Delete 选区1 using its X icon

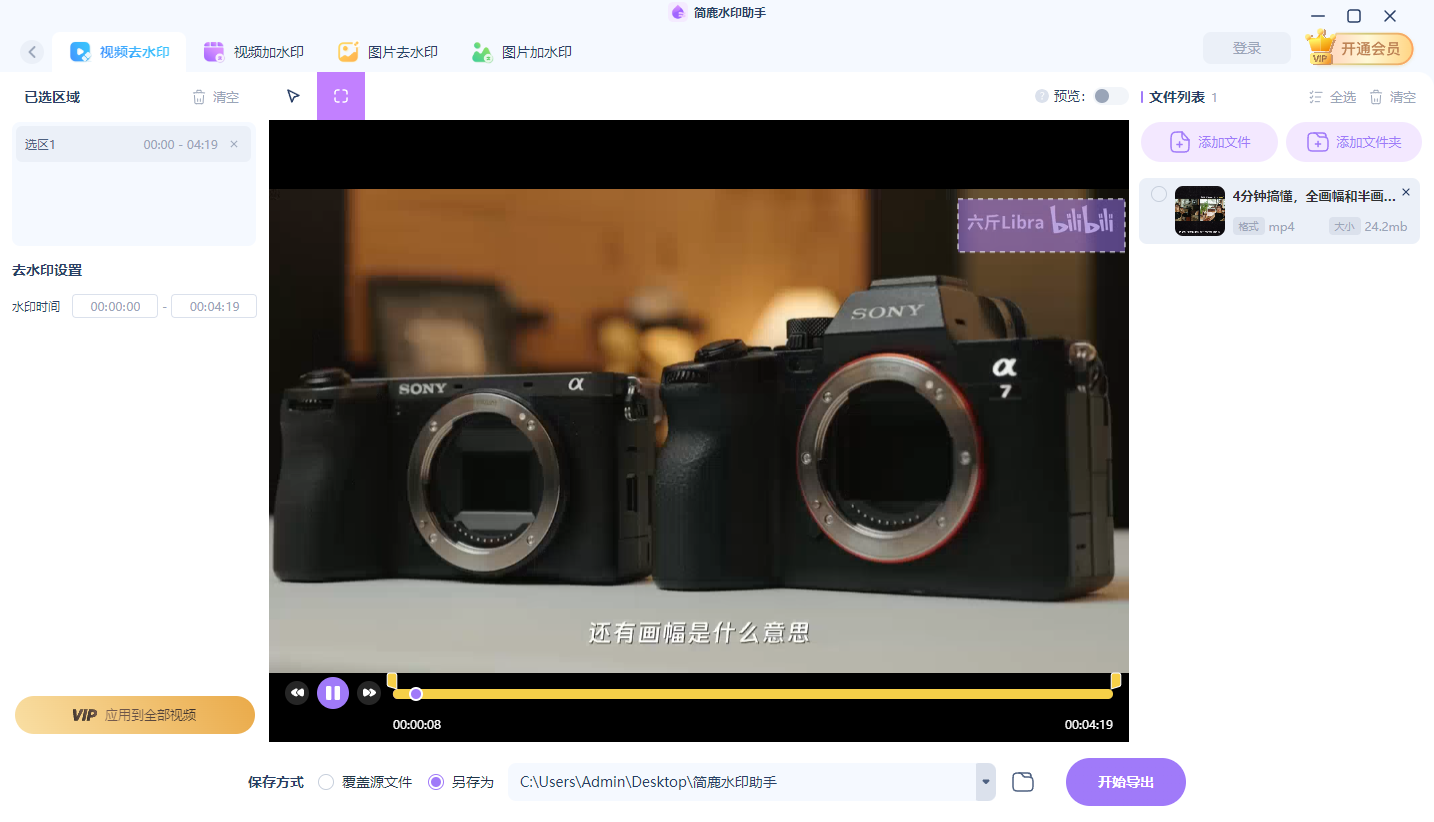click(234, 144)
